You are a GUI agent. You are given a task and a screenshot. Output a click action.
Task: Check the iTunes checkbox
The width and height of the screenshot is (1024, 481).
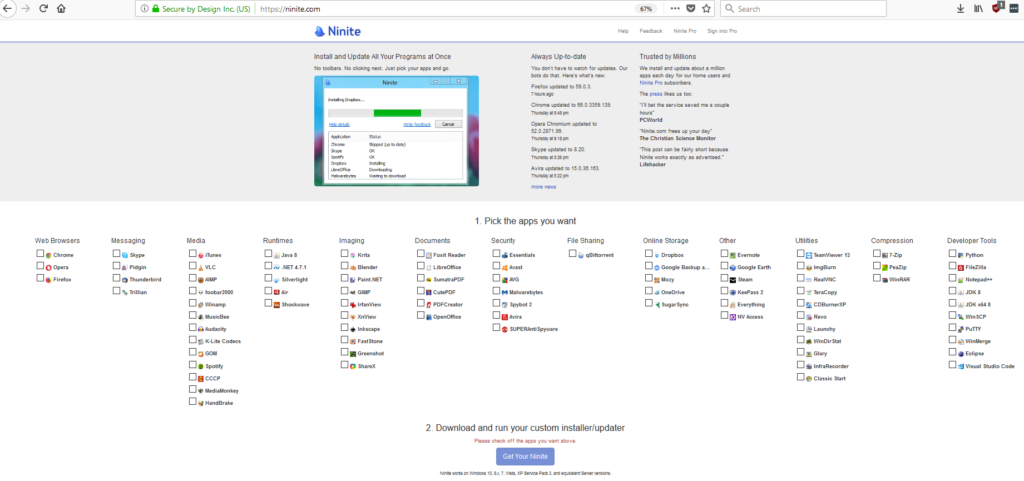(193, 254)
